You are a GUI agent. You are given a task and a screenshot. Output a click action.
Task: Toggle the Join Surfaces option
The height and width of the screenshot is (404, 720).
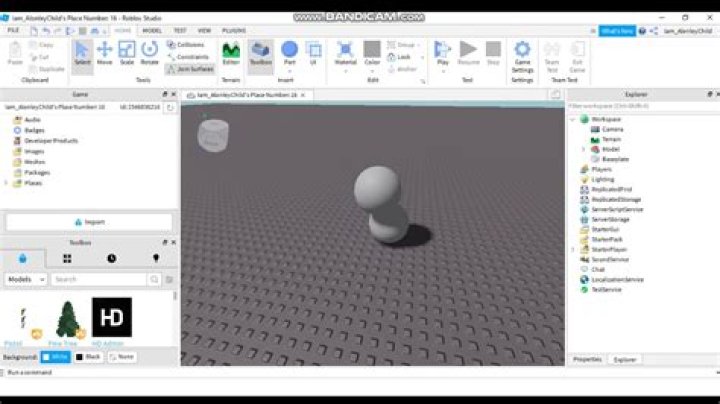coord(191,68)
